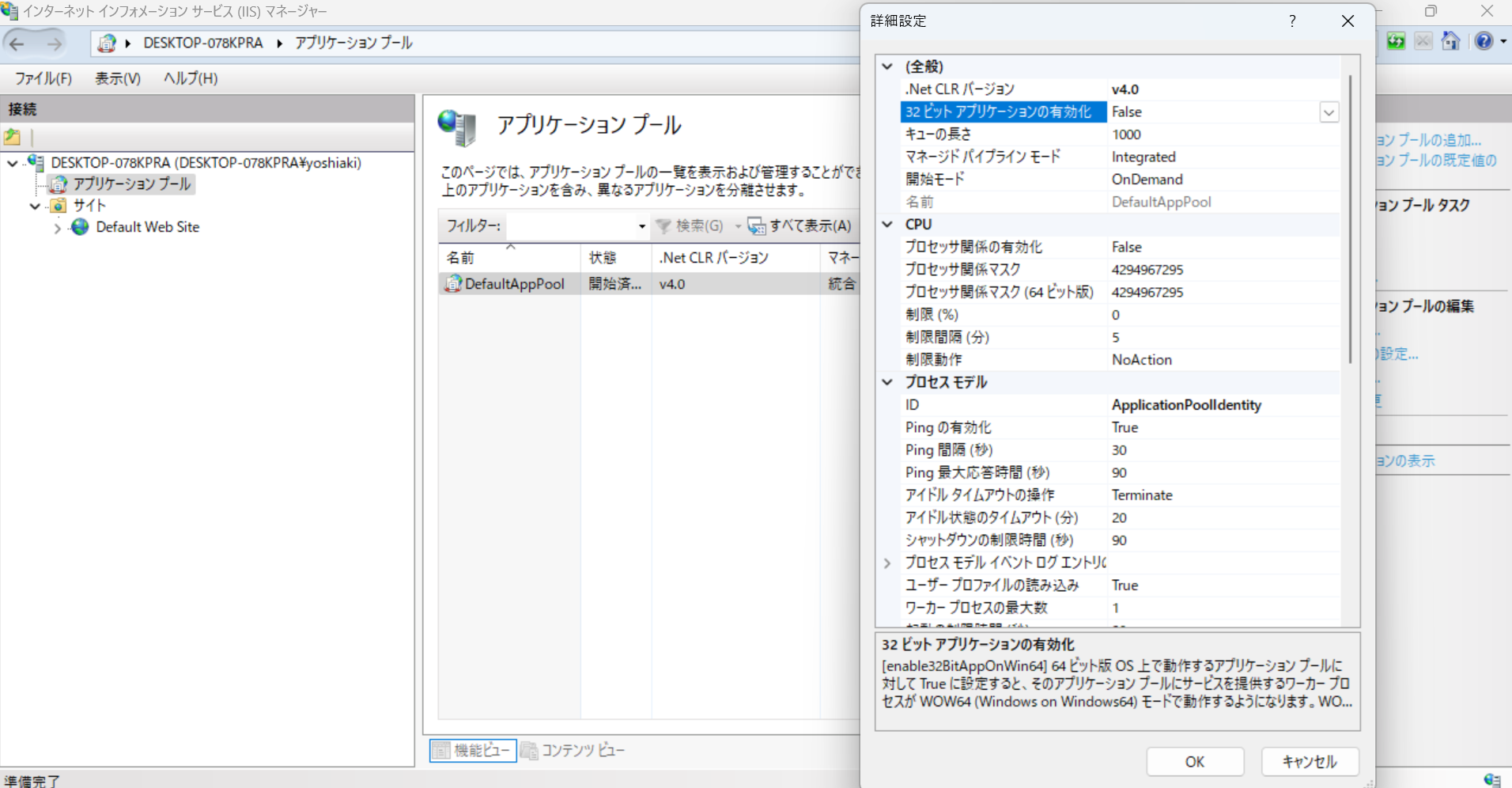Select the ID property row
Screen dimensions: 1512x788
pos(1120,405)
